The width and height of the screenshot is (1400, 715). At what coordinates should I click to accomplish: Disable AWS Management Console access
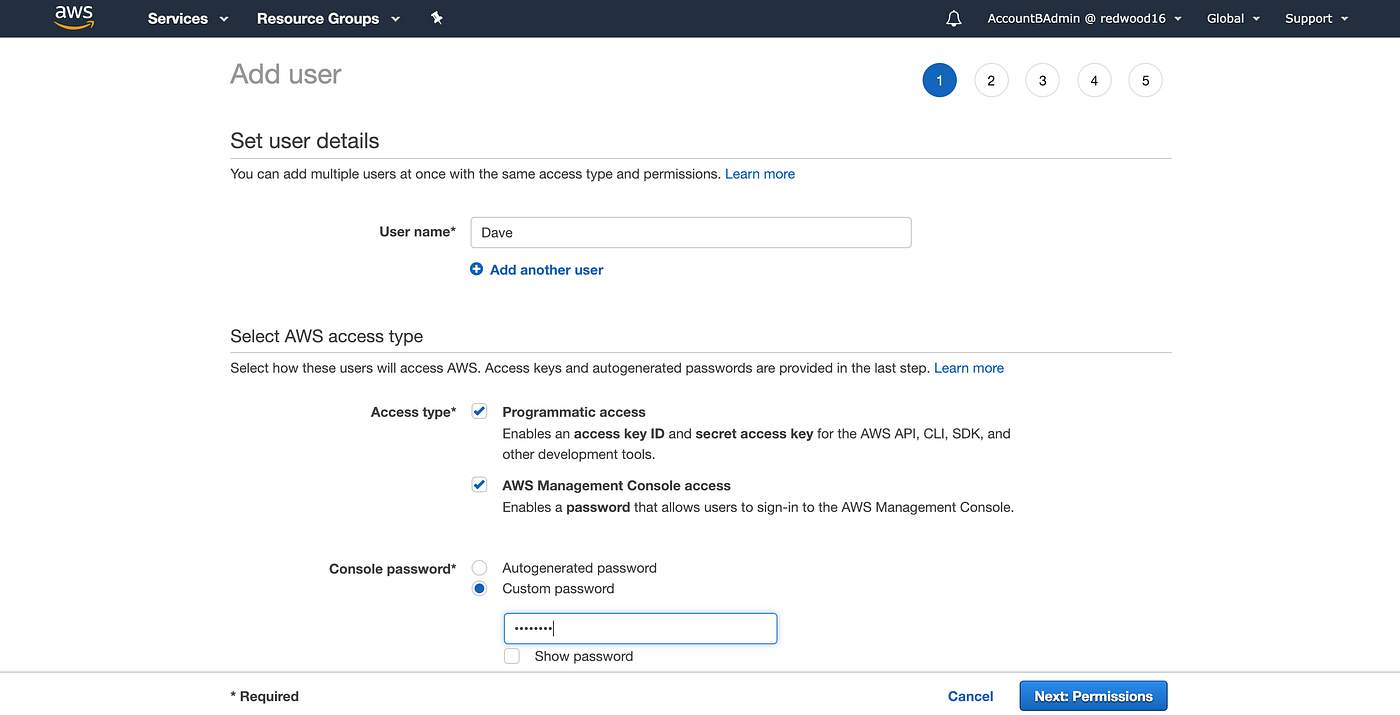(x=479, y=484)
